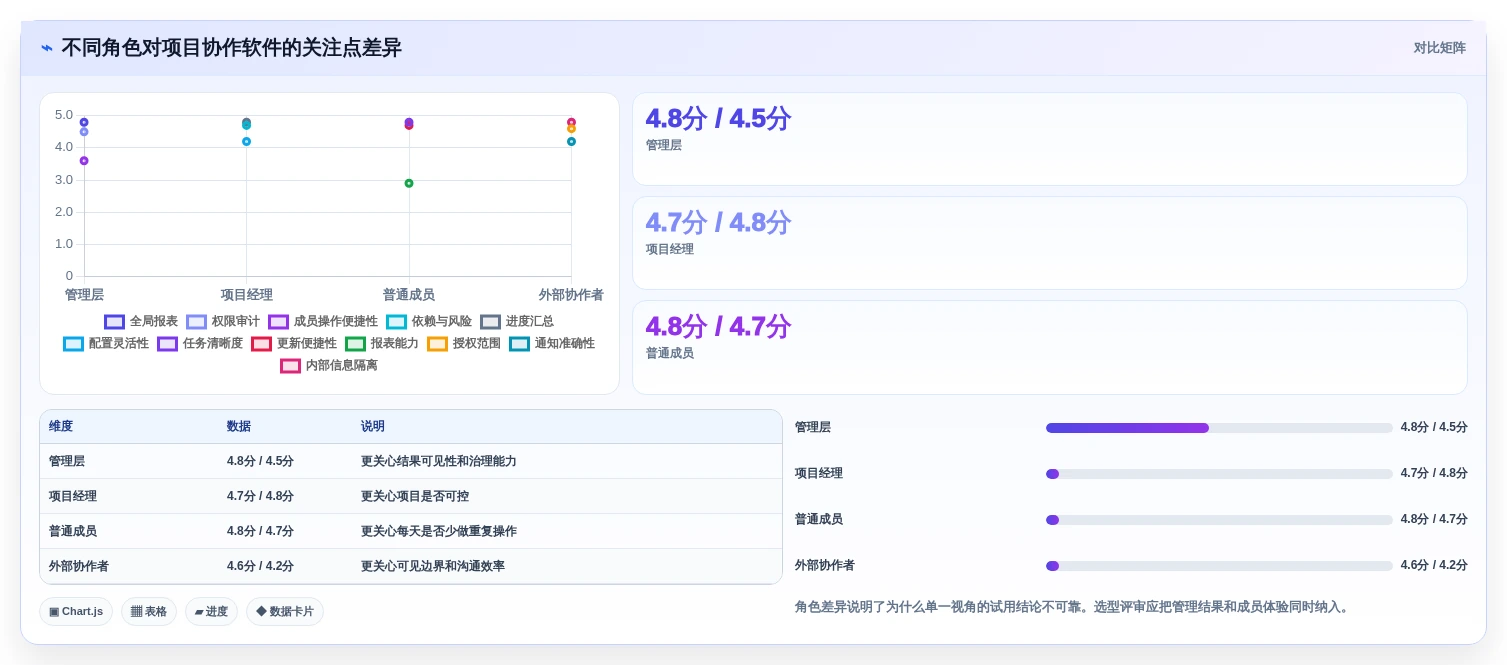Toggle the 任务清晰度 legend entry
Image resolution: width=1507 pixels, height=665 pixels.
click(200, 344)
